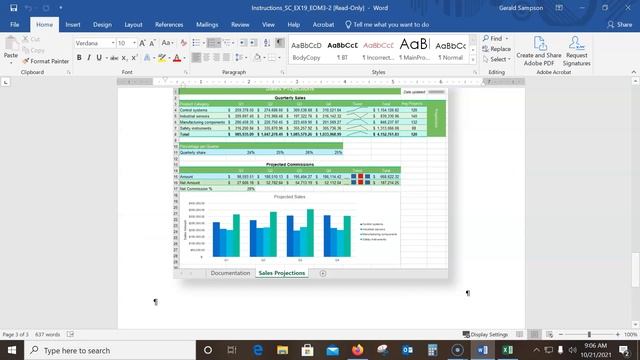Open the font size dropdown

pos(134,43)
